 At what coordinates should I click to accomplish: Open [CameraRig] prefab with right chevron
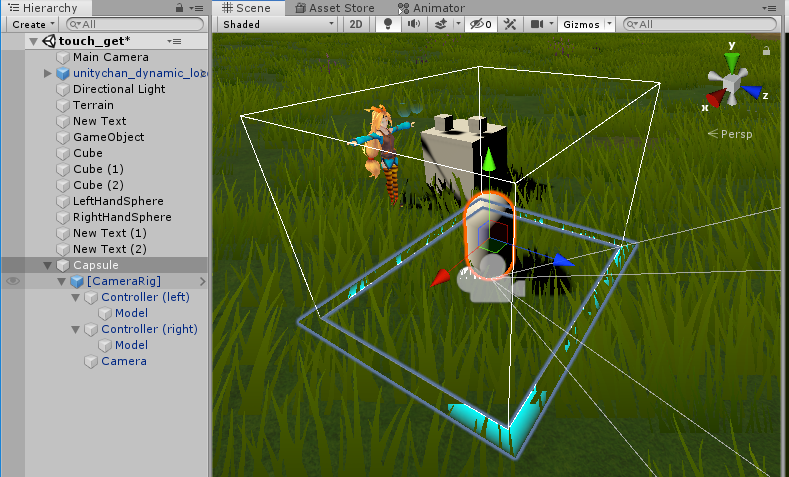point(202,281)
